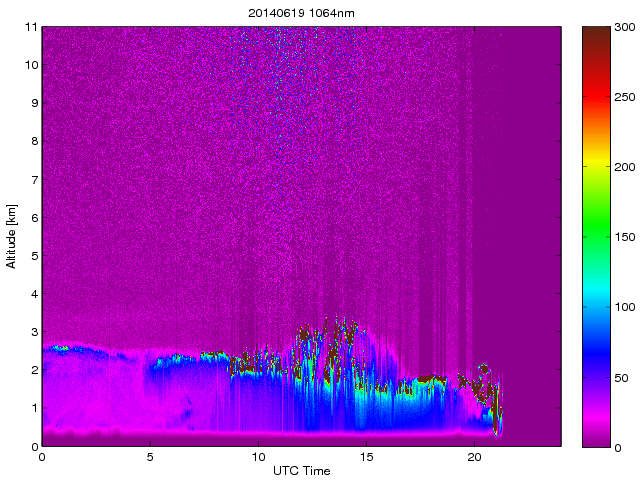Click the x-axis tick label 20
Image resolution: width=640 pixels, height=480 pixels.
(x=475, y=457)
